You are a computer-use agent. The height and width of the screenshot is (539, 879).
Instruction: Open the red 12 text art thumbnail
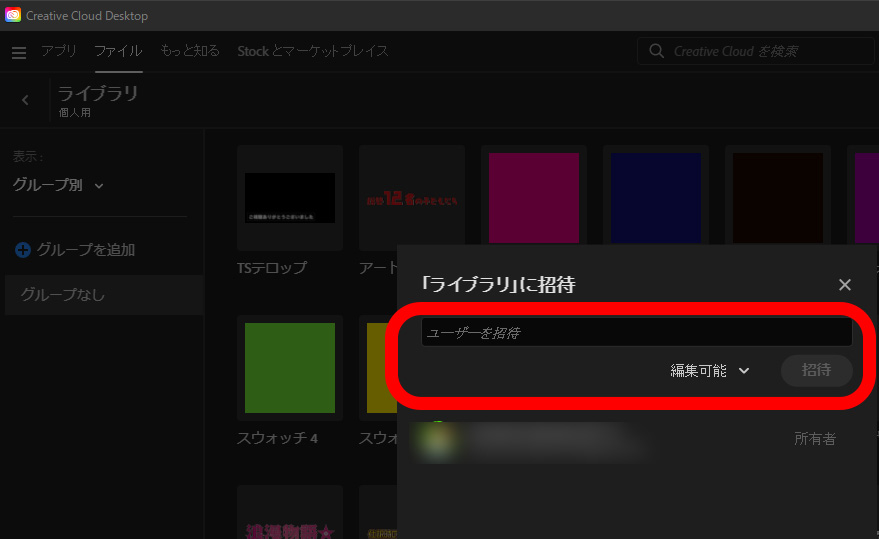pyautogui.click(x=412, y=198)
